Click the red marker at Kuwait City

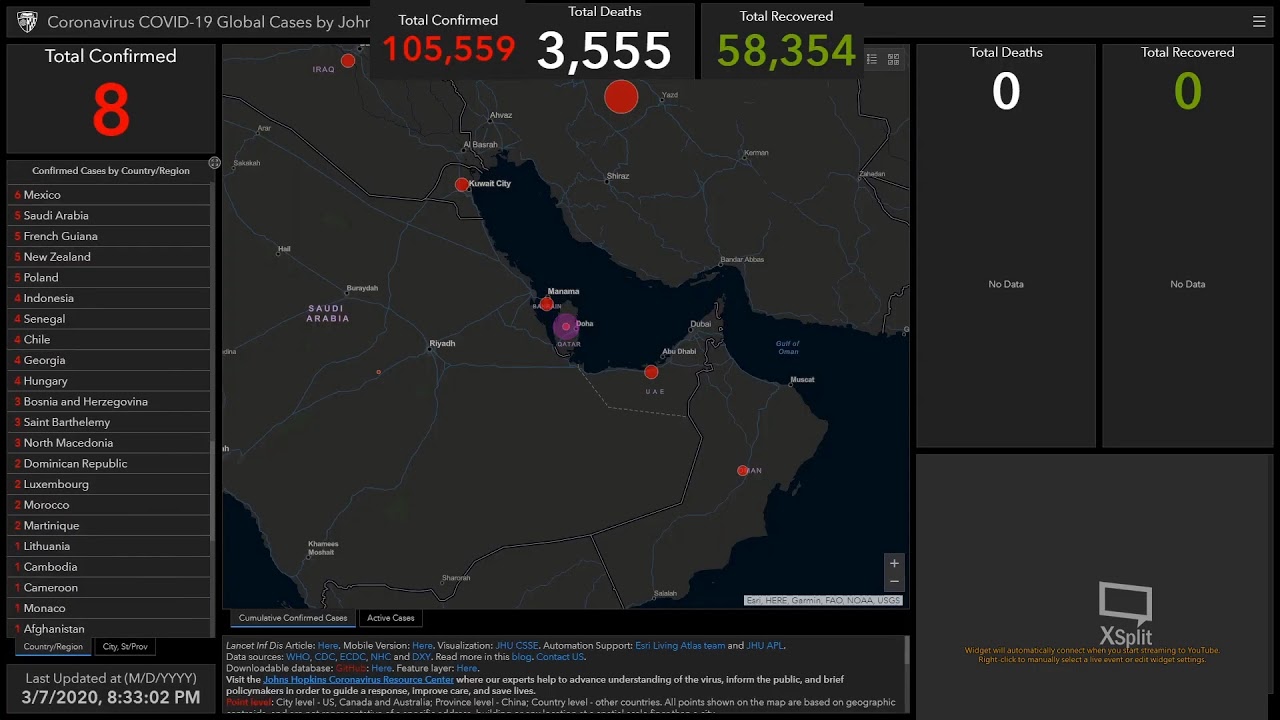coord(461,184)
